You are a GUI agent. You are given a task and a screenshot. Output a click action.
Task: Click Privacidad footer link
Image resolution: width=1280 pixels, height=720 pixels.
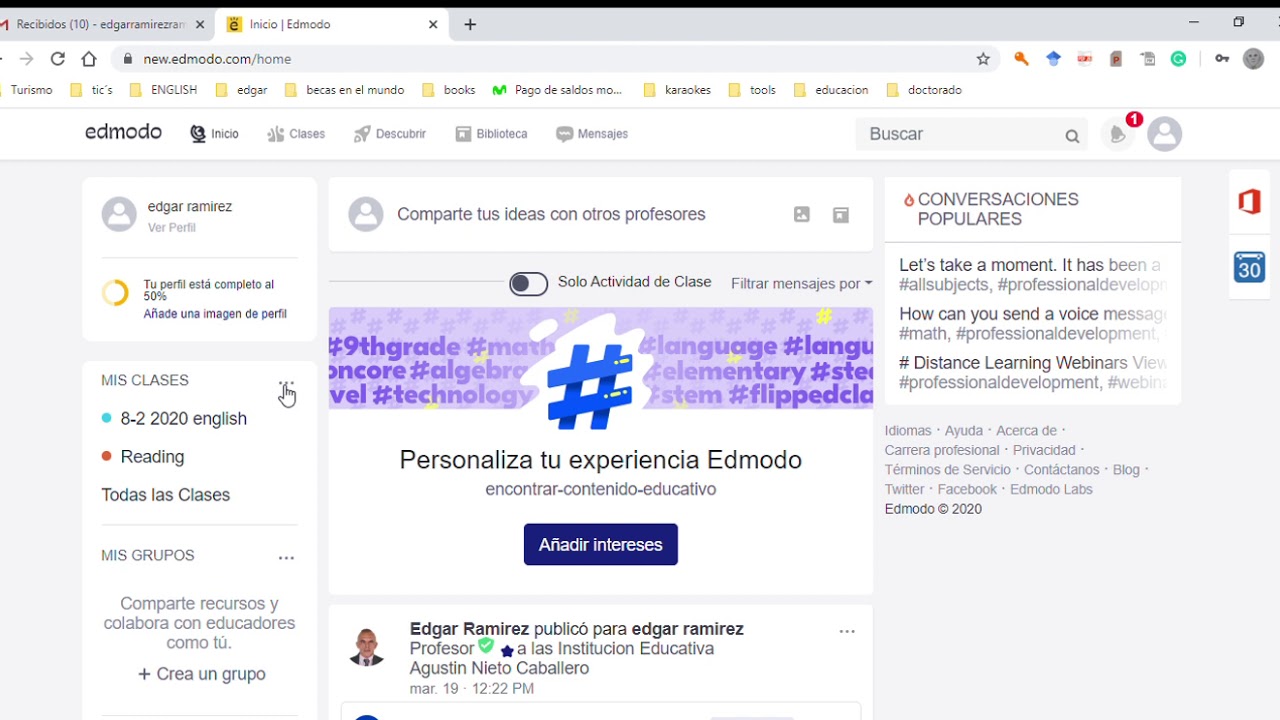1044,451
